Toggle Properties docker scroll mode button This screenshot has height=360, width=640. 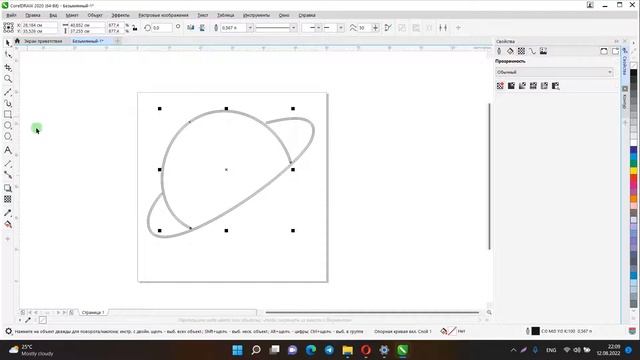604,51
